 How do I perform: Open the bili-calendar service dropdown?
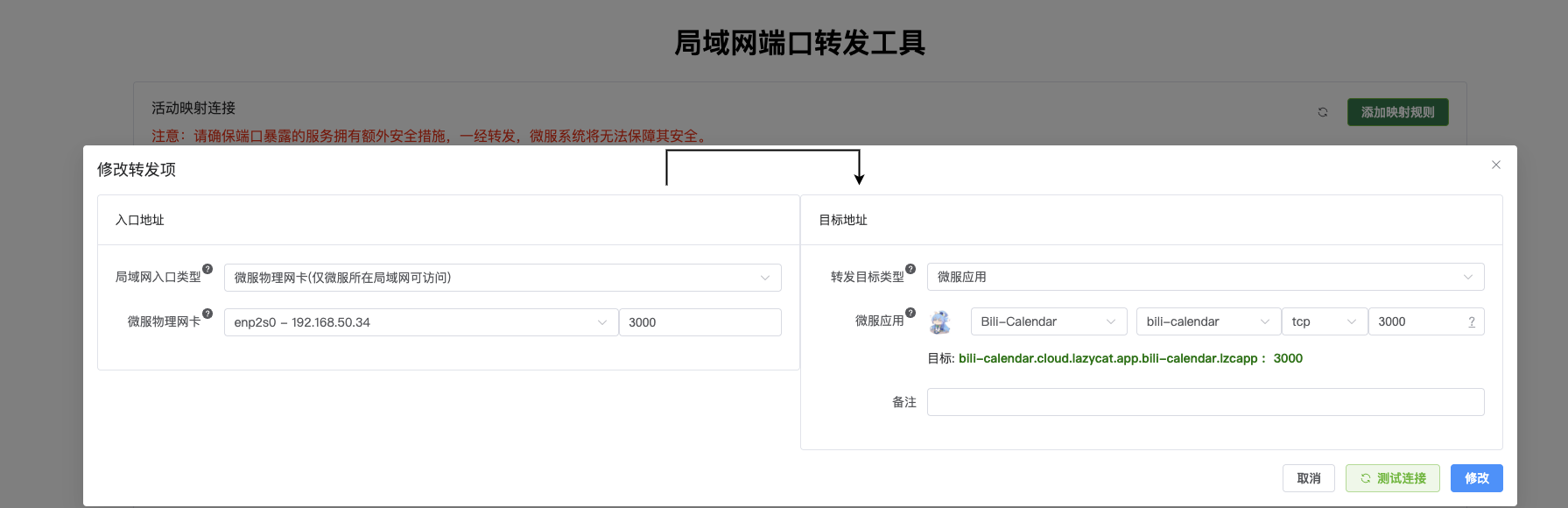1208,321
